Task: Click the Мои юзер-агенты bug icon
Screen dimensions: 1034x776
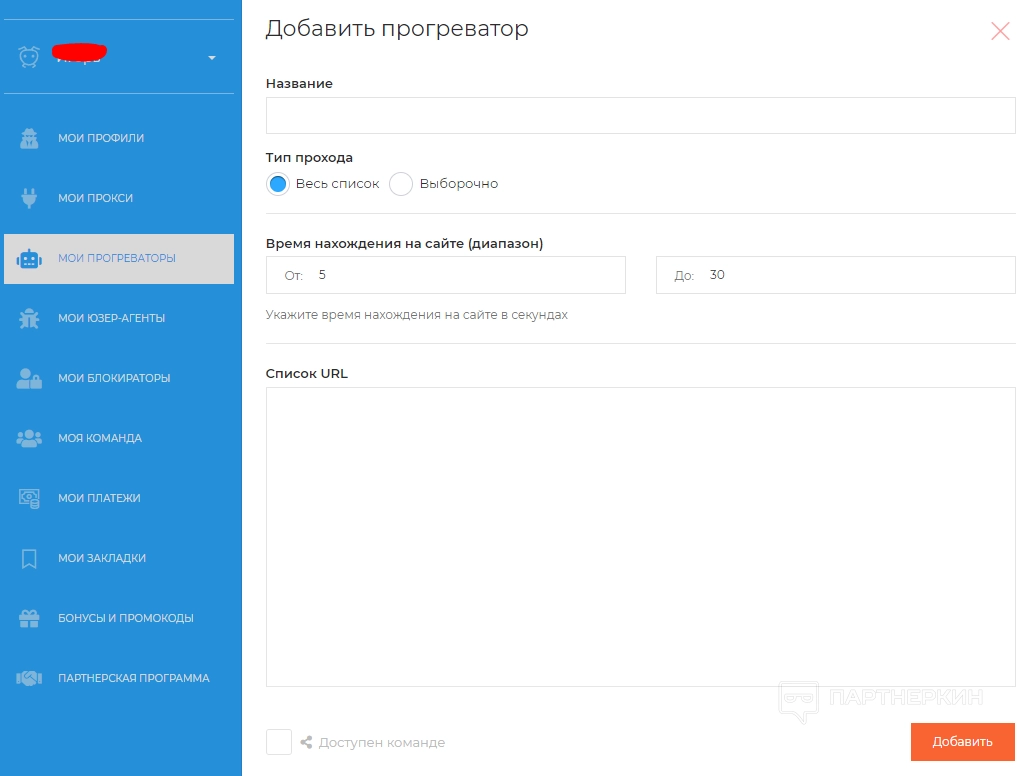Action: (x=29, y=318)
